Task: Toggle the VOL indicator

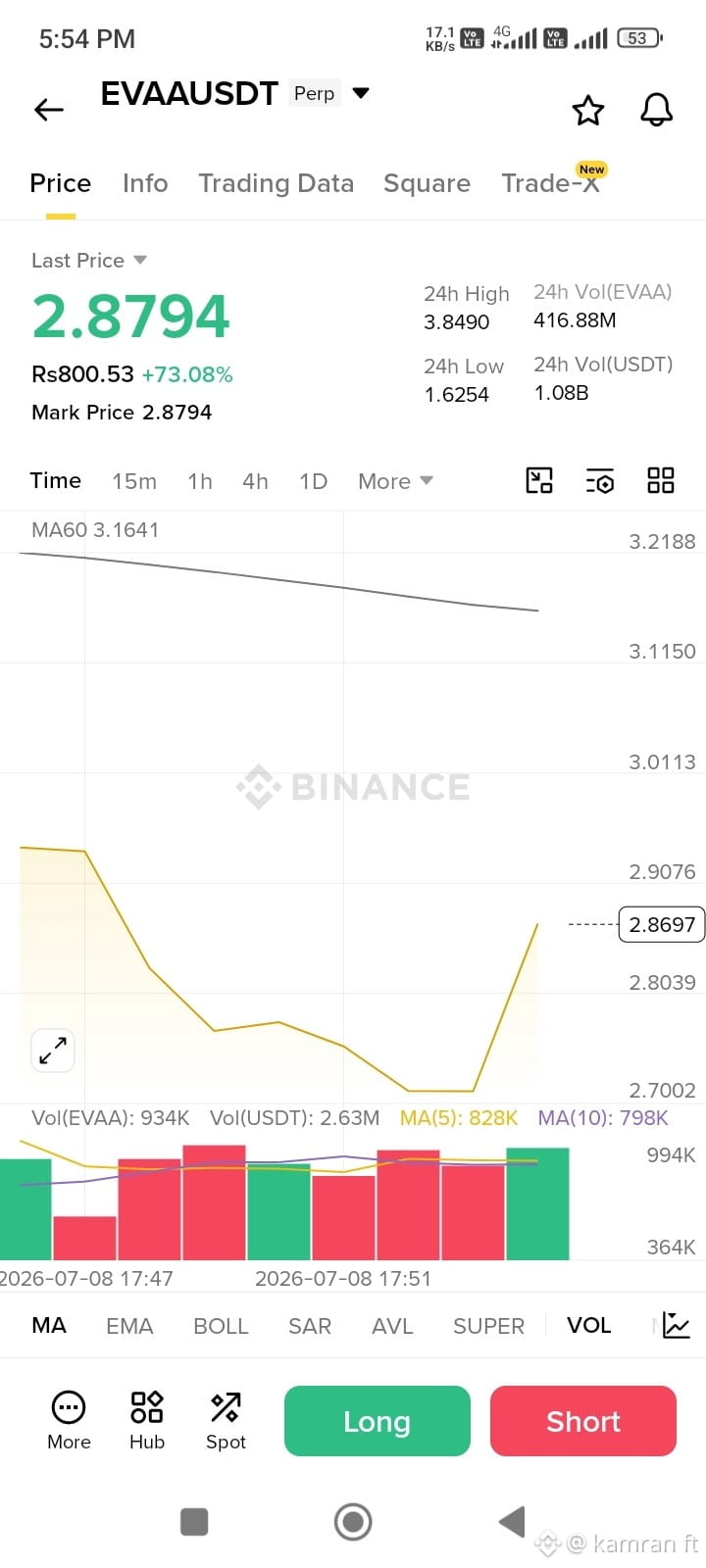Action: pyautogui.click(x=588, y=1325)
